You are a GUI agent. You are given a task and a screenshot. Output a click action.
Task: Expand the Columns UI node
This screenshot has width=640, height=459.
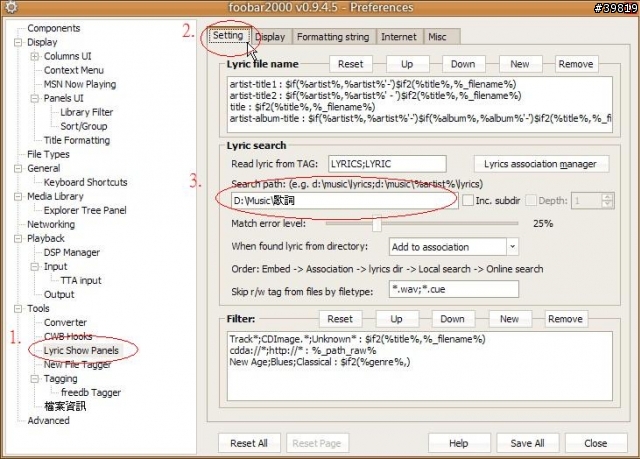pyautogui.click(x=35, y=56)
